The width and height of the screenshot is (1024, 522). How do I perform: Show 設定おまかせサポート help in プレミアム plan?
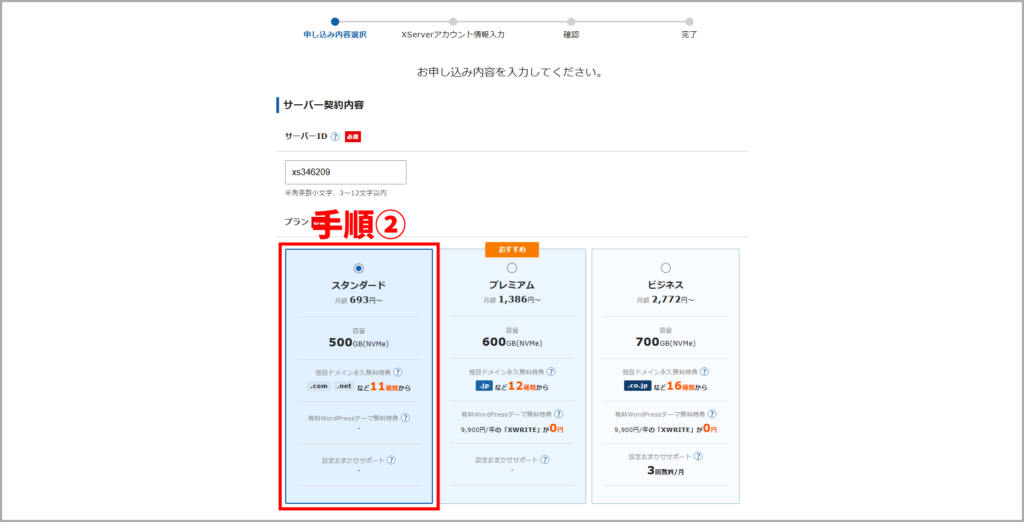point(544,460)
